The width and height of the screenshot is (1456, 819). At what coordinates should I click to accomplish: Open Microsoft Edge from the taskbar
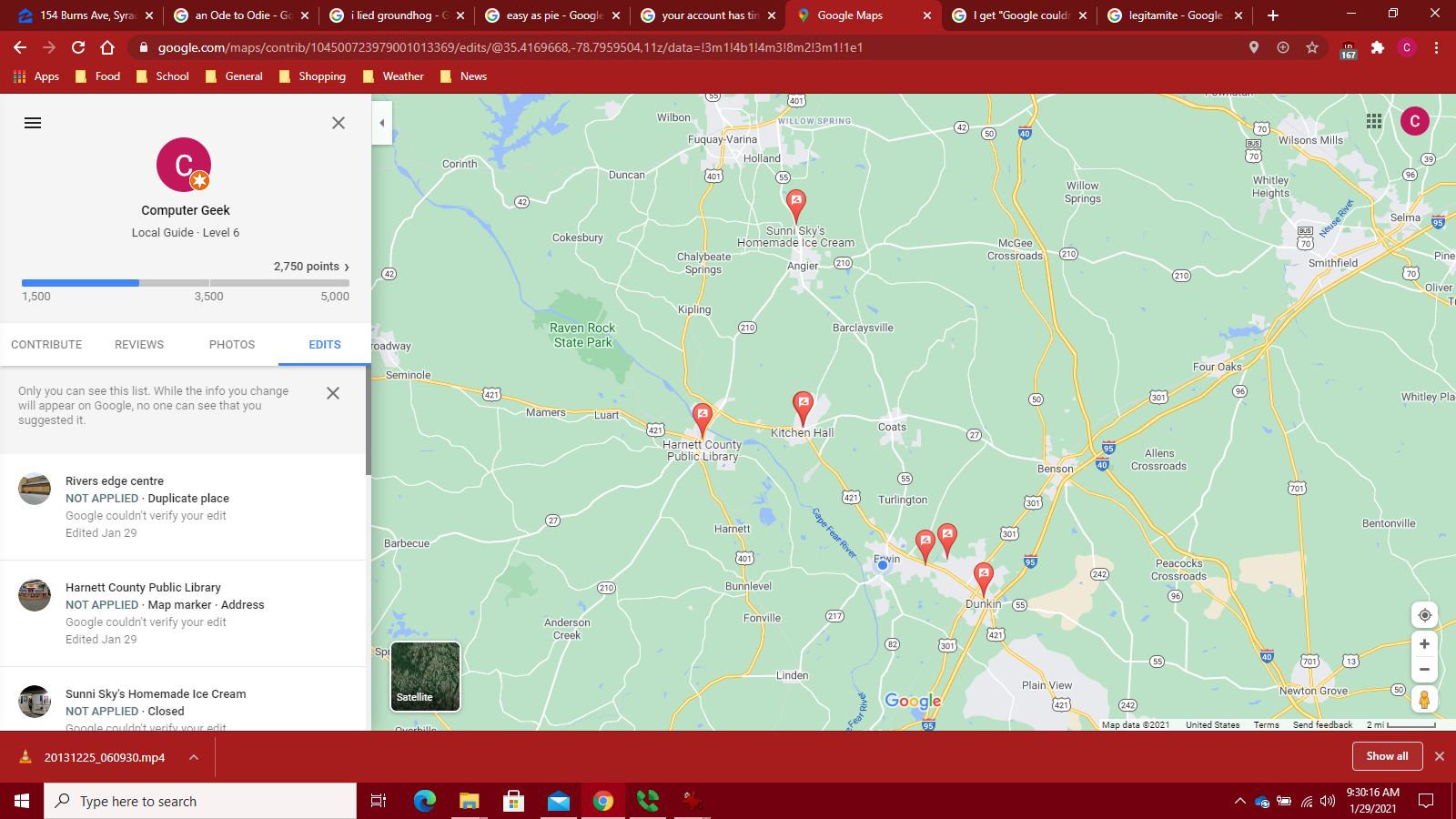(x=424, y=801)
